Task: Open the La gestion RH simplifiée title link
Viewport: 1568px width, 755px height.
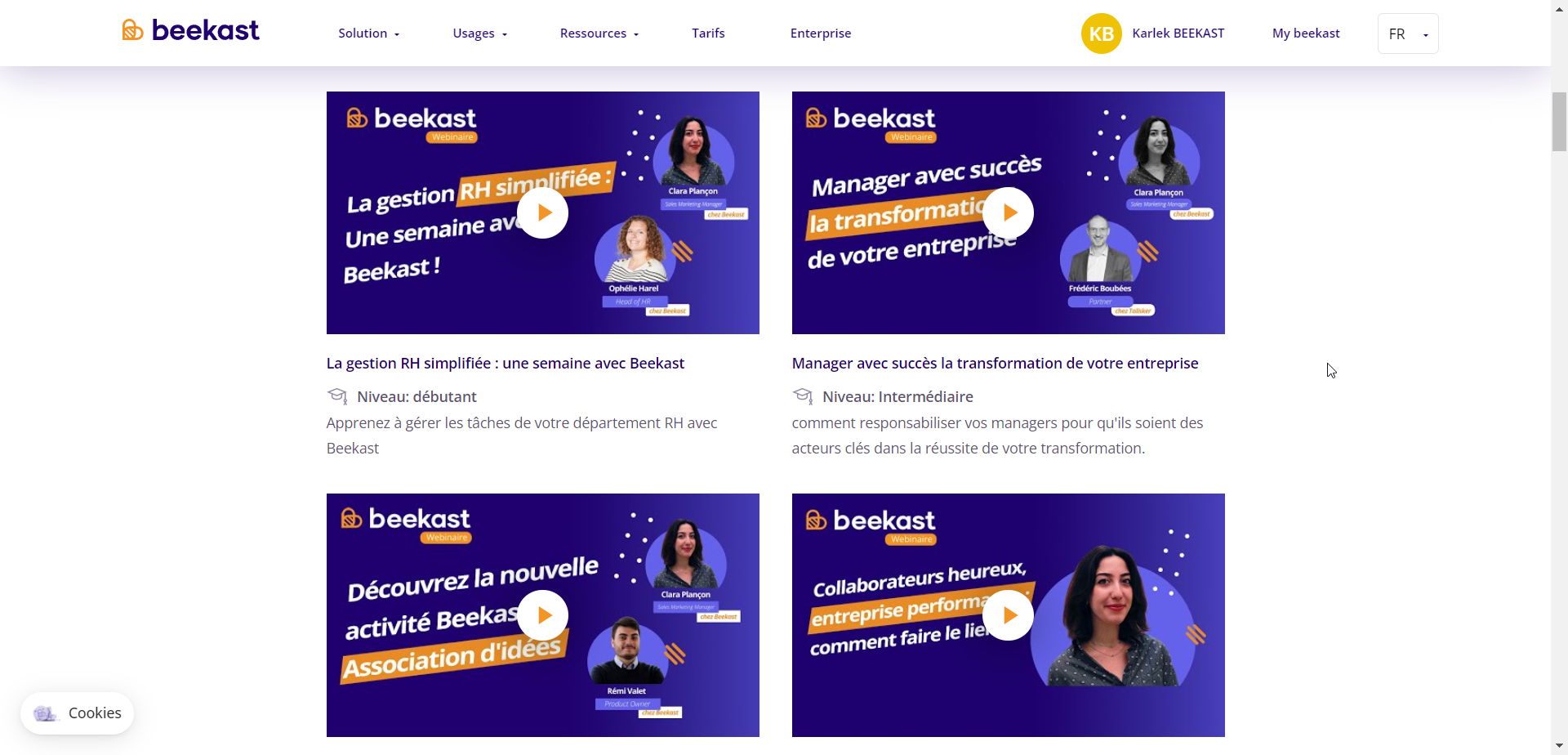Action: (x=506, y=364)
